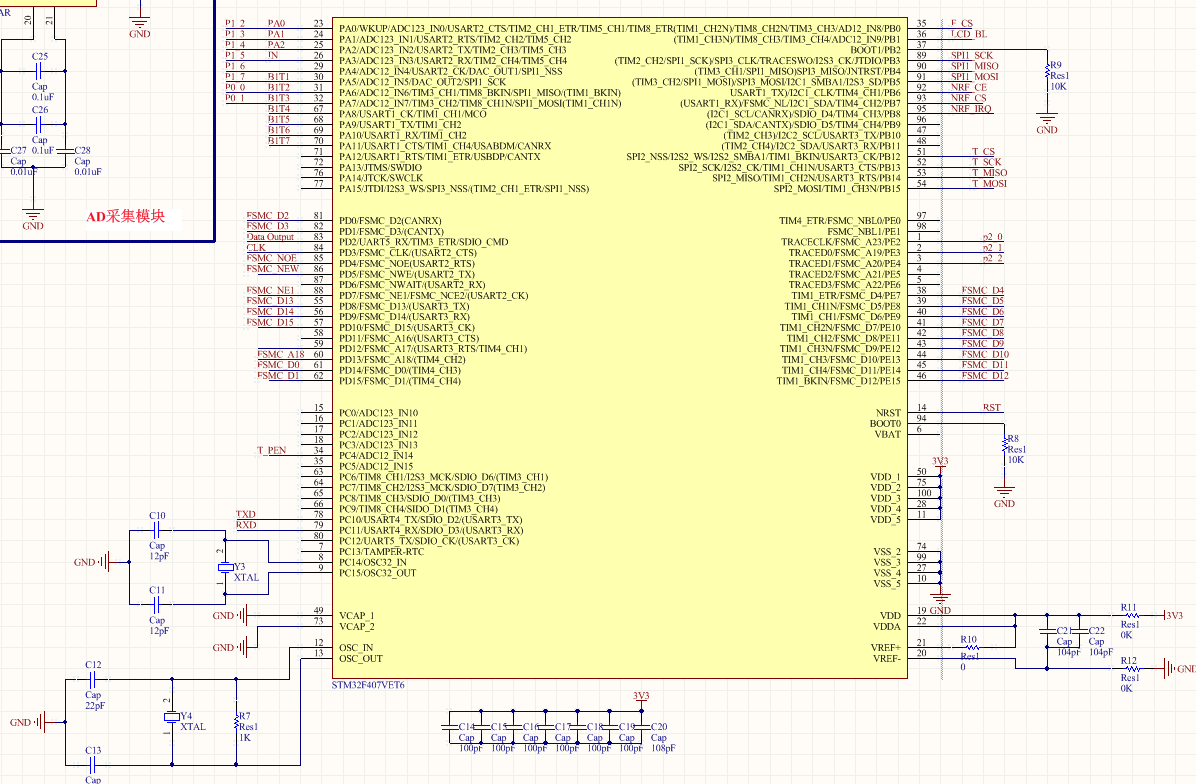Click the T_CS net label
The width and height of the screenshot is (1196, 784).
click(x=982, y=152)
